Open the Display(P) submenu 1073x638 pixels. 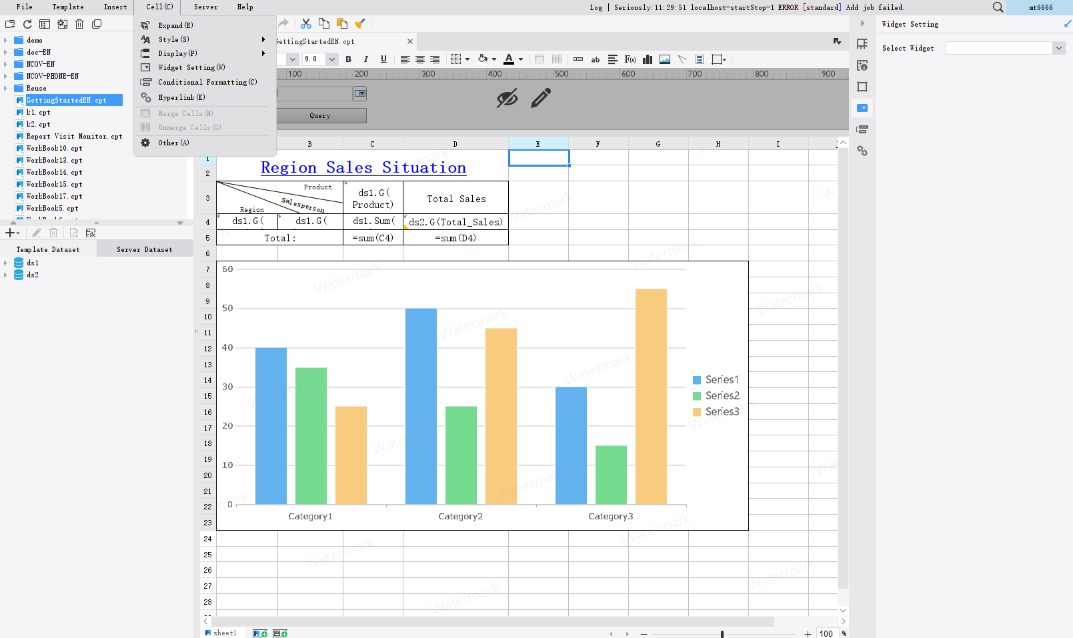pyautogui.click(x=205, y=53)
